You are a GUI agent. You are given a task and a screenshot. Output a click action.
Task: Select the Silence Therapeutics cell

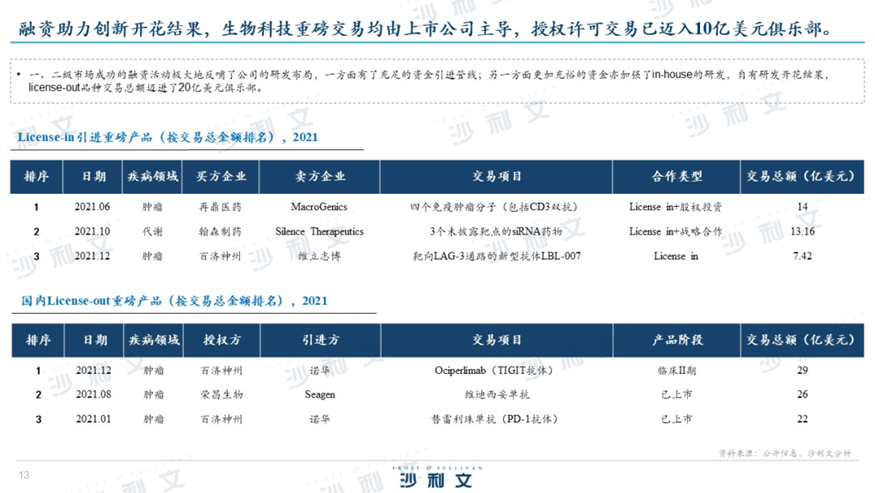[319, 231]
